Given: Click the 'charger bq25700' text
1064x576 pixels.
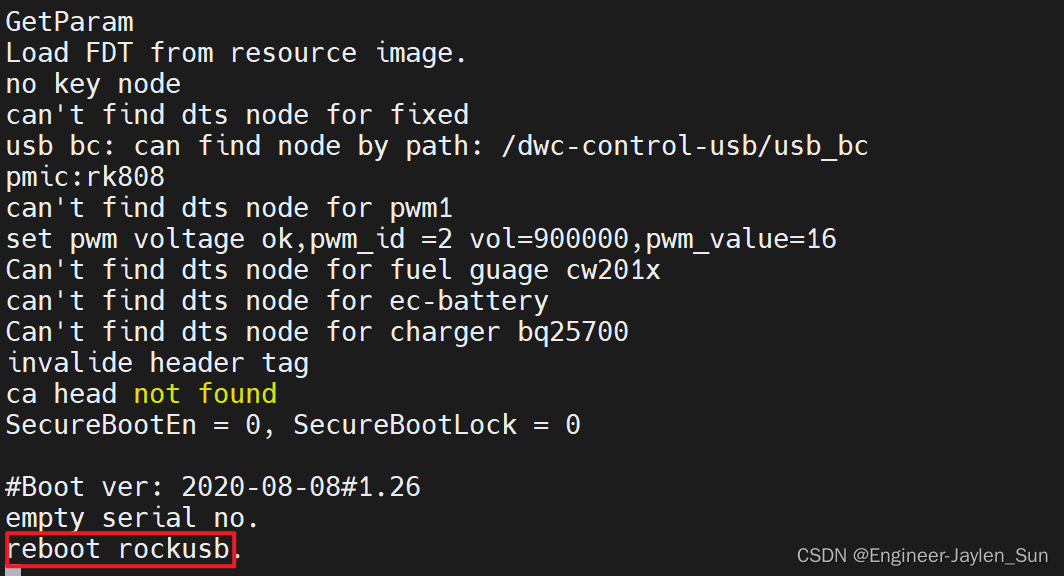Looking at the screenshot, I should 509,332.
